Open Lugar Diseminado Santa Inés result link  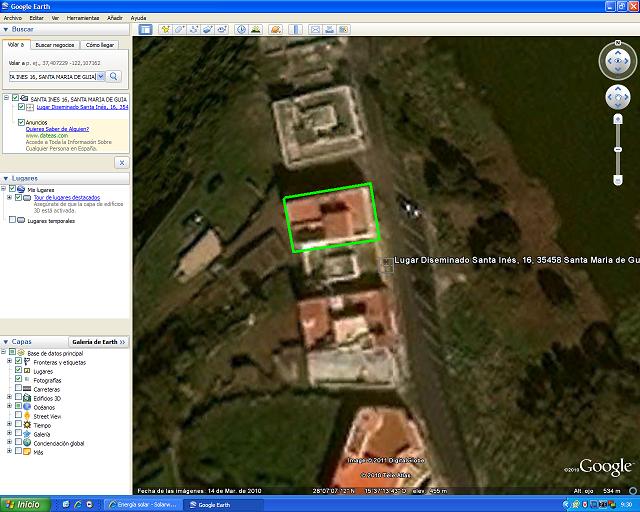[x=82, y=107]
